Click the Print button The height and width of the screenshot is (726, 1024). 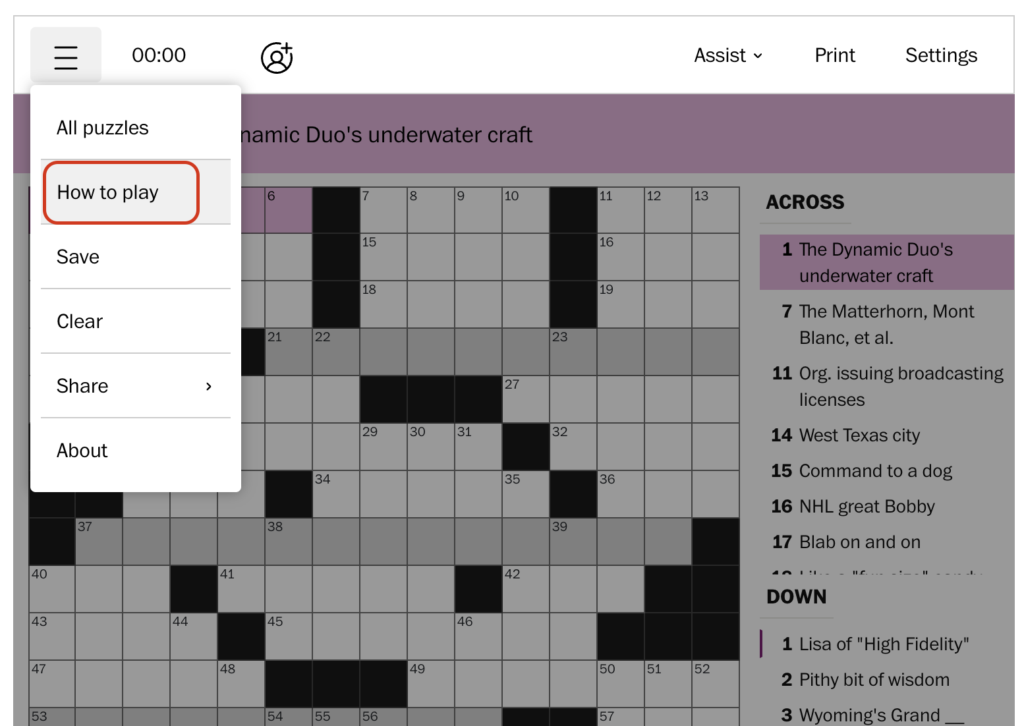pos(835,55)
